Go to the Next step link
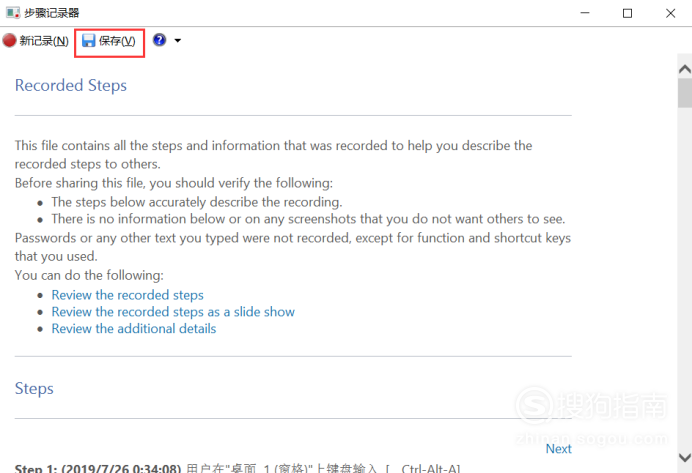This screenshot has width=692, height=473. click(x=558, y=449)
